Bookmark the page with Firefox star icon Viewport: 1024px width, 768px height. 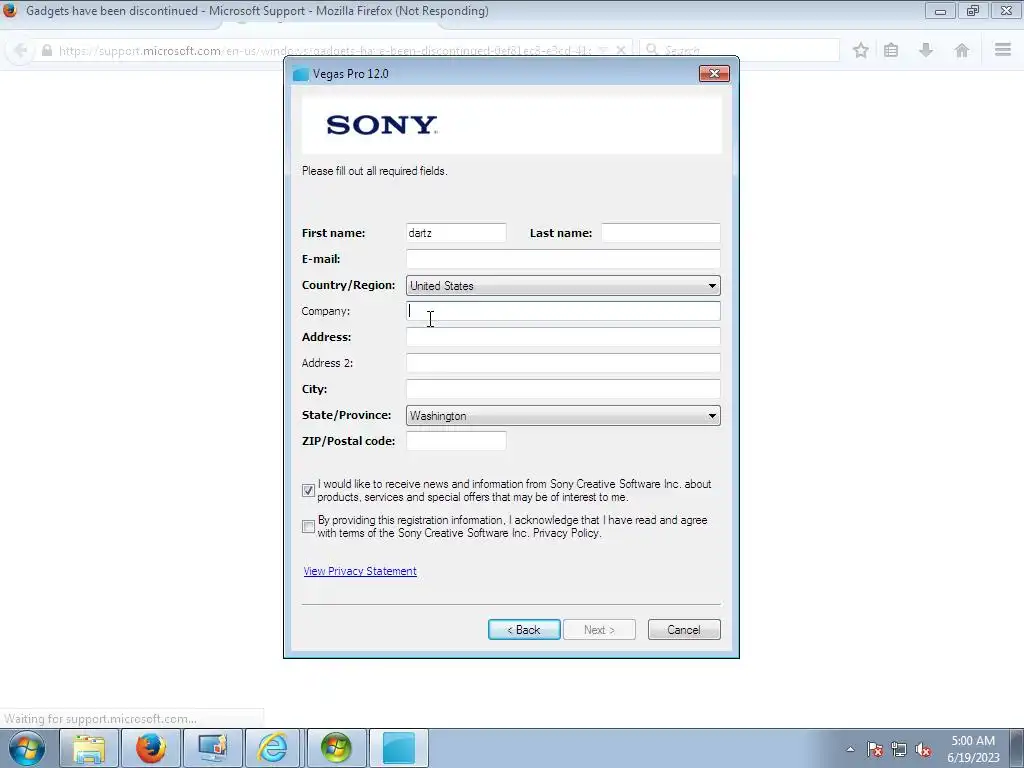[861, 50]
